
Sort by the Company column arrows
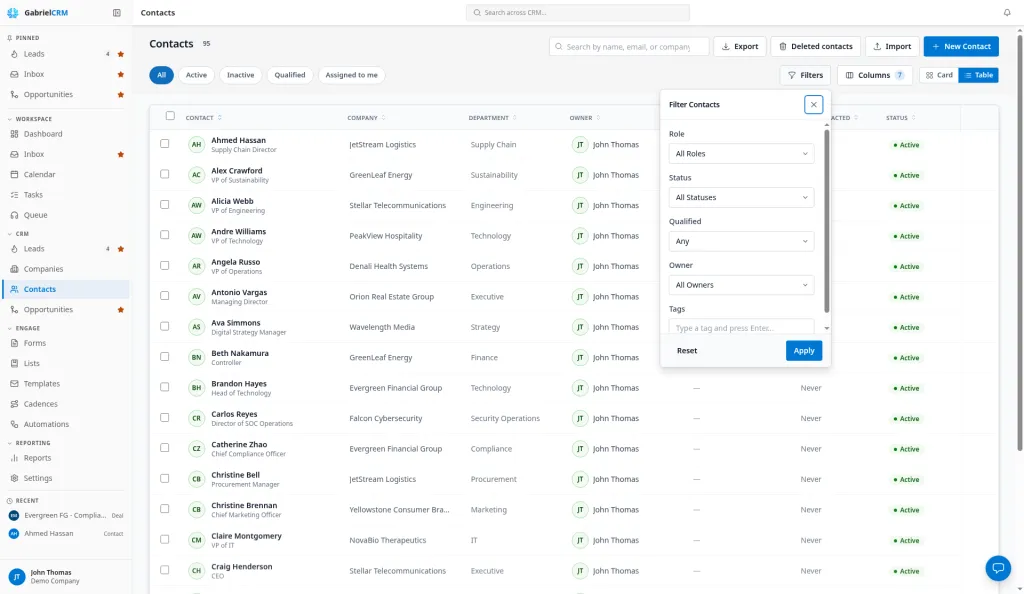pyautogui.click(x=383, y=117)
